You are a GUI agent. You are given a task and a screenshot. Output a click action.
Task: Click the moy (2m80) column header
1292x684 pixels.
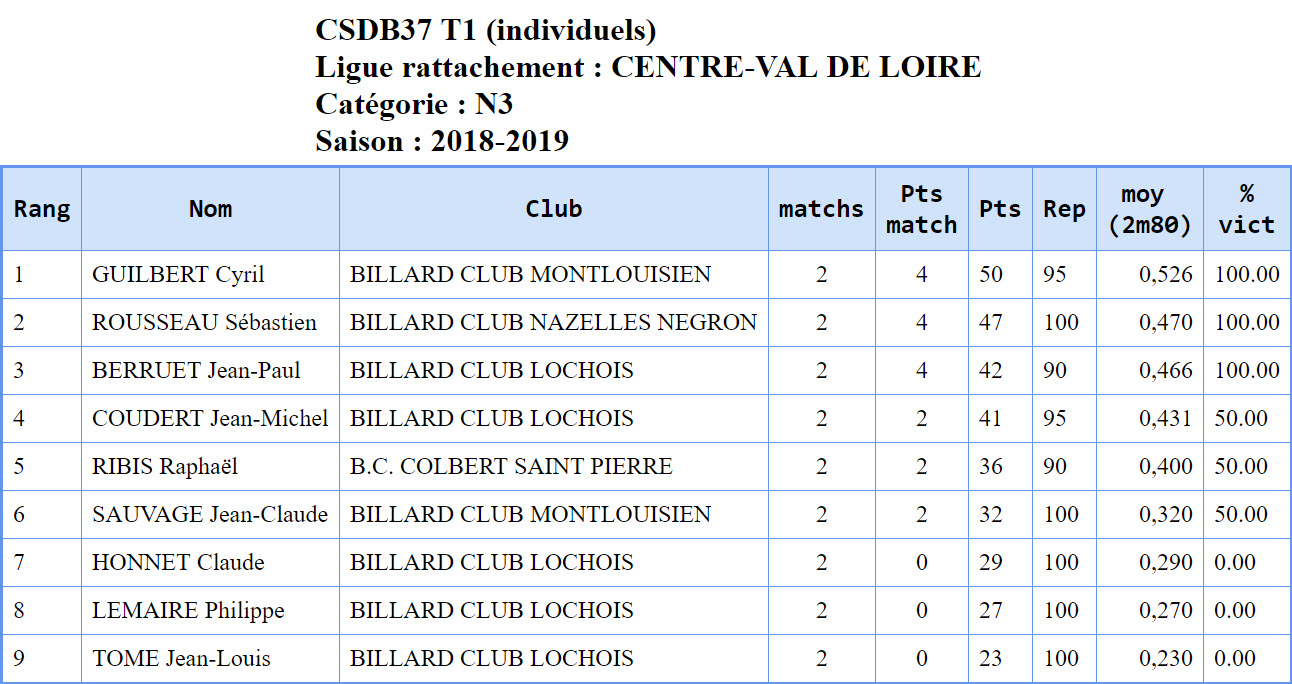[x=1150, y=209]
